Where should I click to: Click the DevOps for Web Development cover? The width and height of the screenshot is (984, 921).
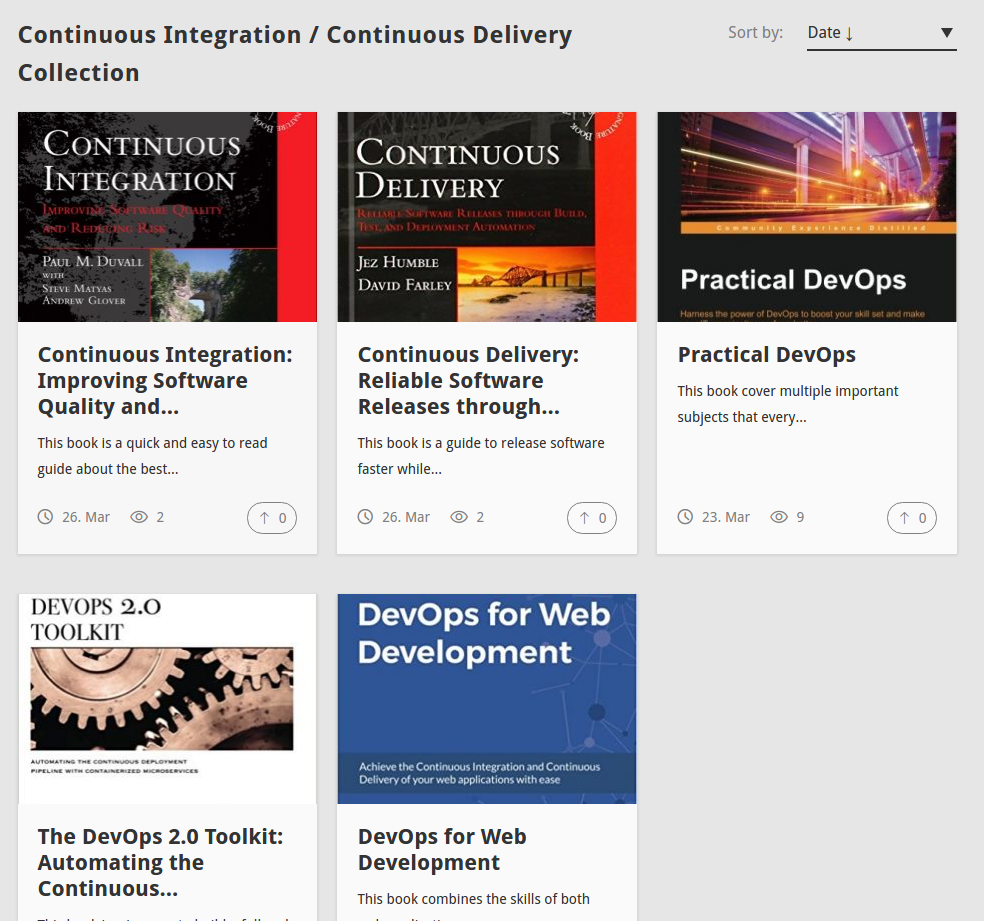pos(486,698)
